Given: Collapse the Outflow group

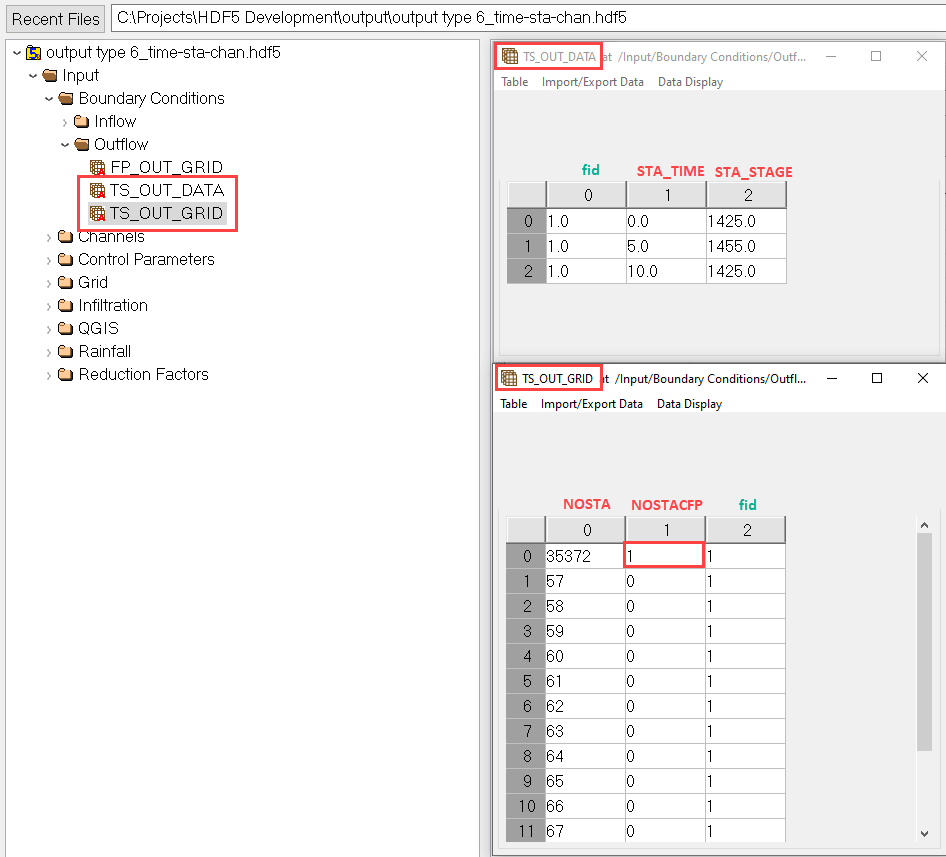Looking at the screenshot, I should point(65,144).
